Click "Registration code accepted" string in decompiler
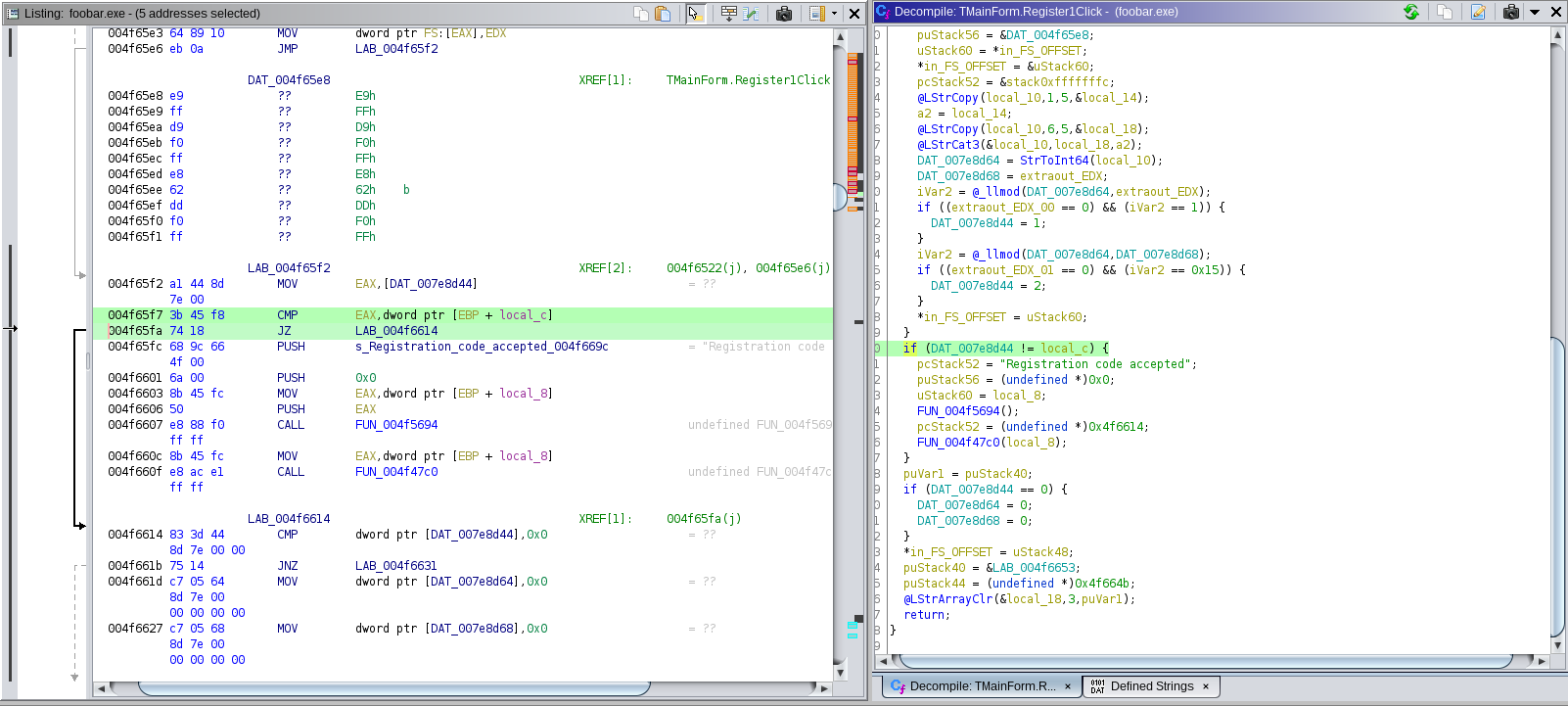Viewport: 1568px width, 706px height. point(1097,364)
